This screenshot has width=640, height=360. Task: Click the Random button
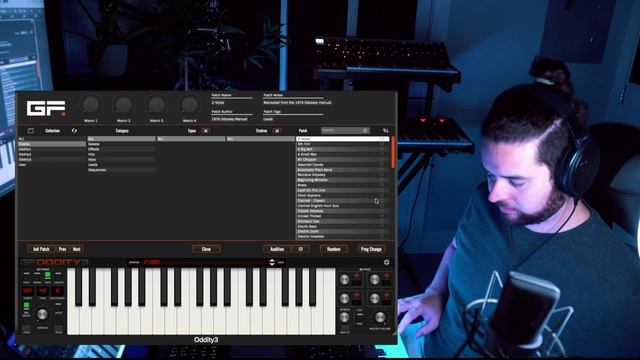pyautogui.click(x=334, y=249)
